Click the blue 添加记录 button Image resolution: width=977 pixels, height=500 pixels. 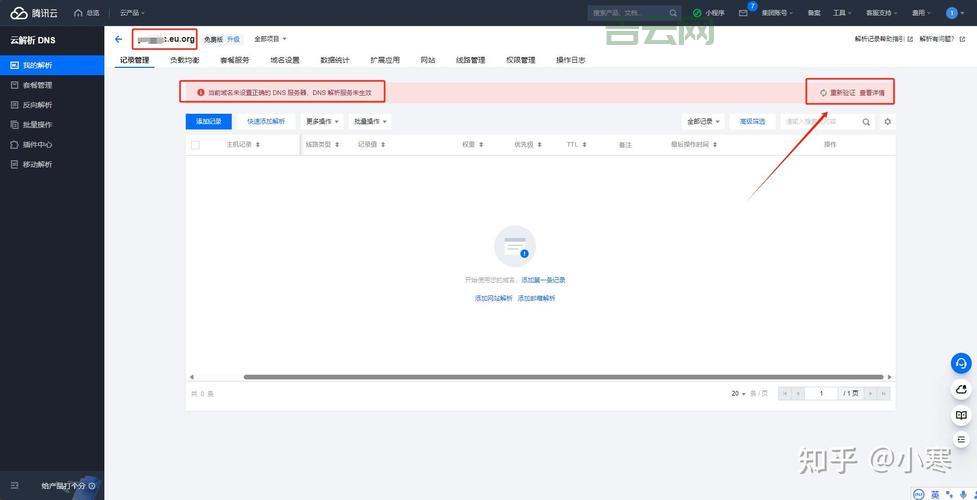[209, 122]
